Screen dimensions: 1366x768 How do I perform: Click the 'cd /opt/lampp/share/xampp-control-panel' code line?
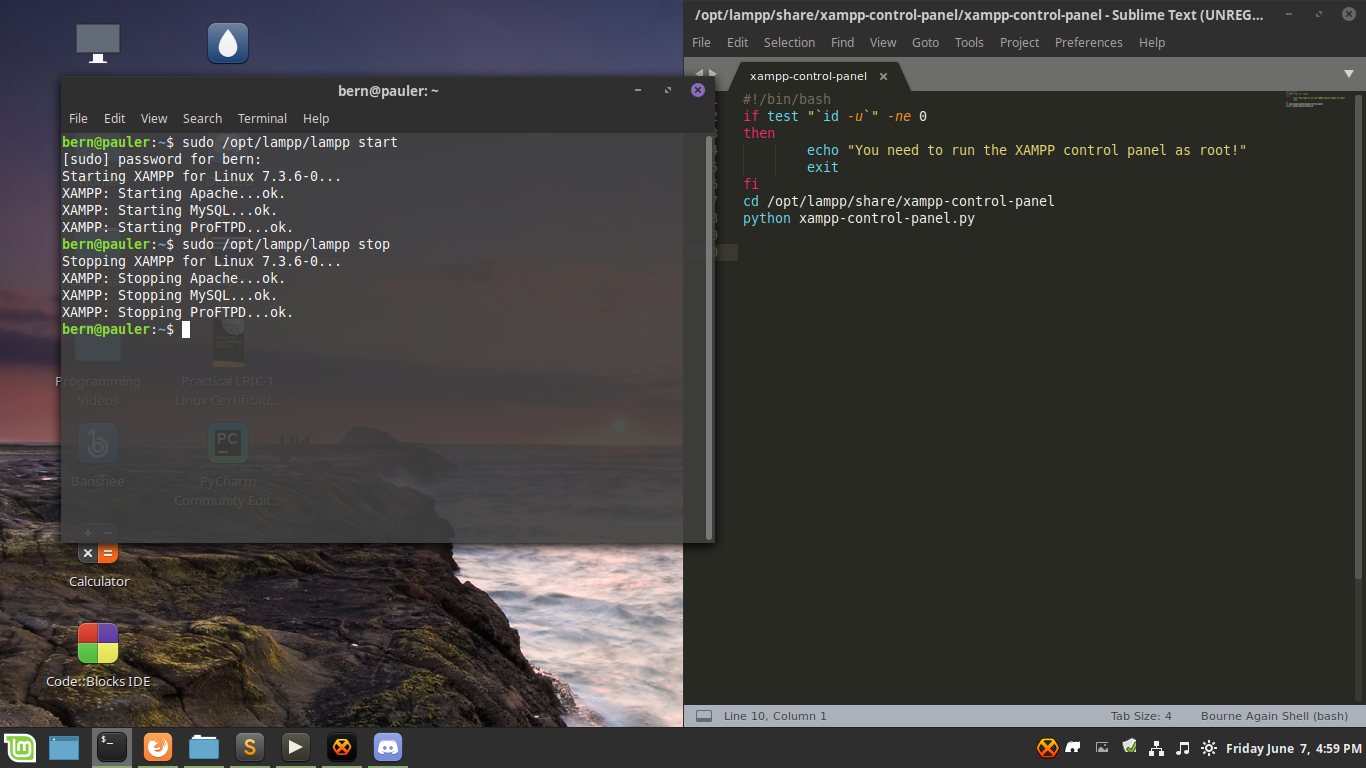pos(899,201)
